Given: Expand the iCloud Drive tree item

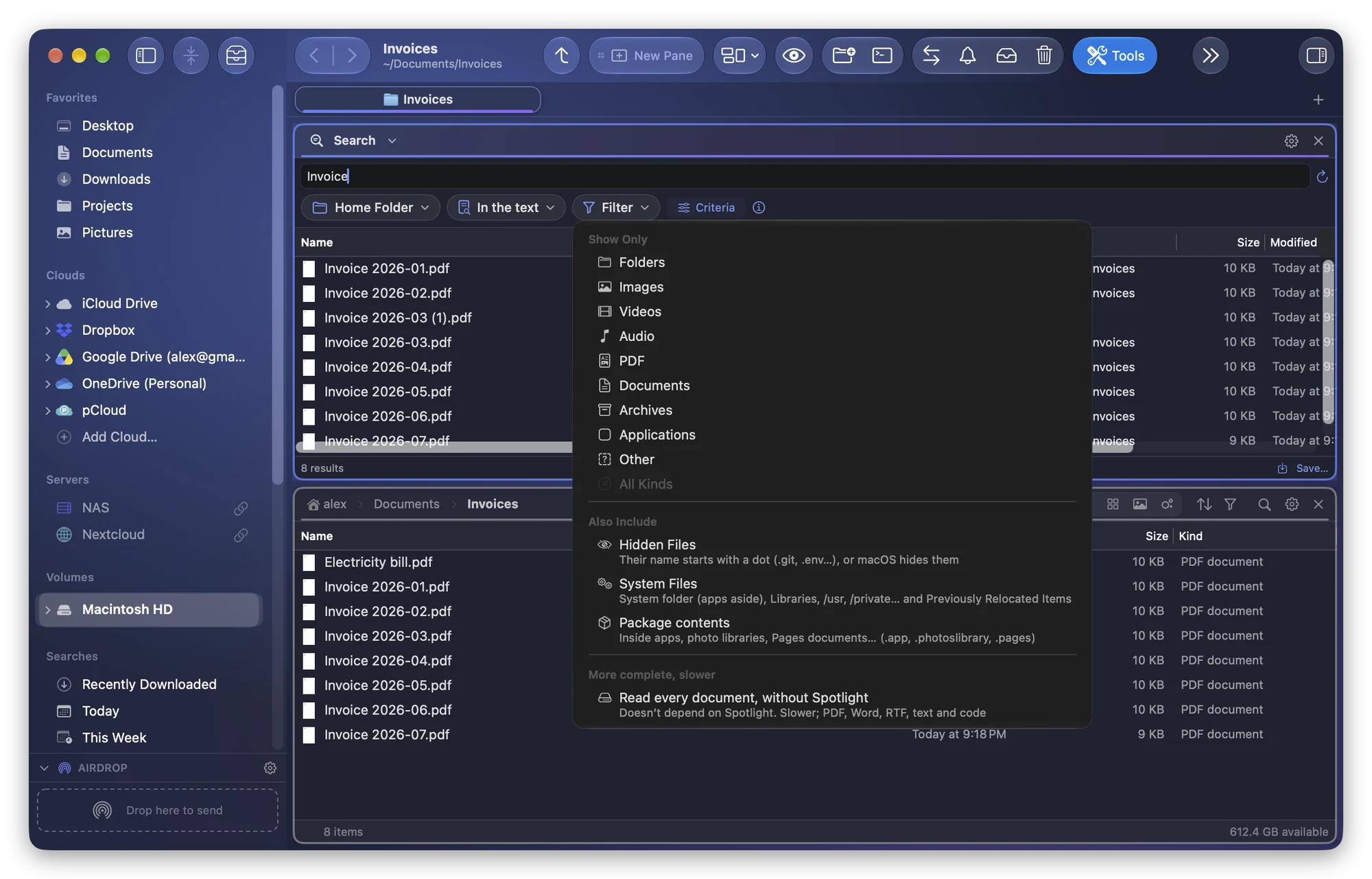Looking at the screenshot, I should click(47, 303).
